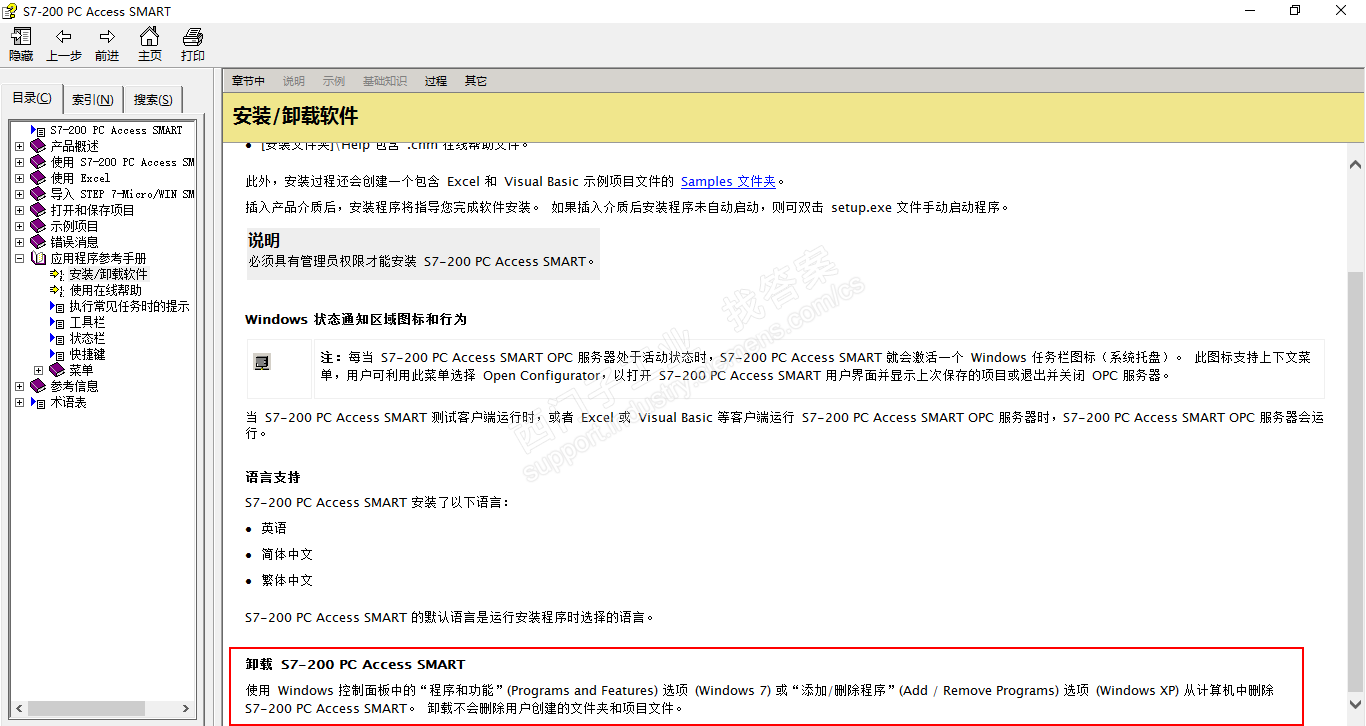Expand the 使用 S7-200 PC Access node
The width and height of the screenshot is (1366, 726).
[x=19, y=162]
